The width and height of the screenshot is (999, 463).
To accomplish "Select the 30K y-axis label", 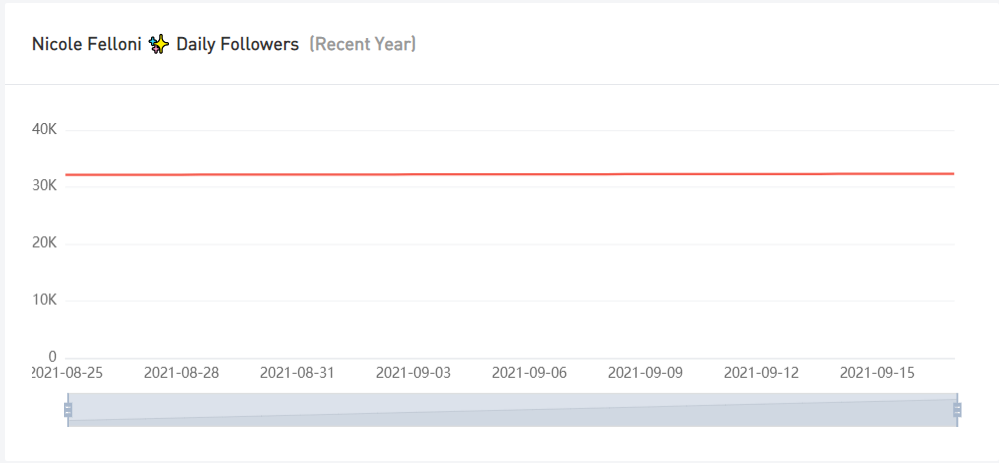I will pos(45,186).
